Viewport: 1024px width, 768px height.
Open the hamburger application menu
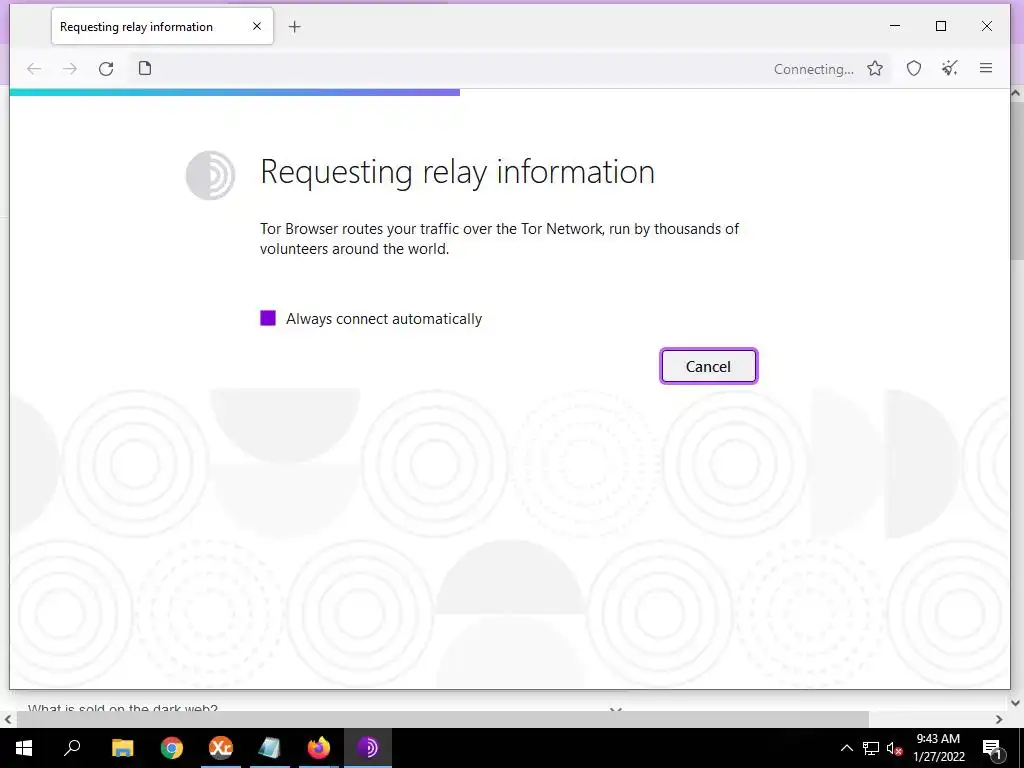pyautogui.click(x=986, y=68)
